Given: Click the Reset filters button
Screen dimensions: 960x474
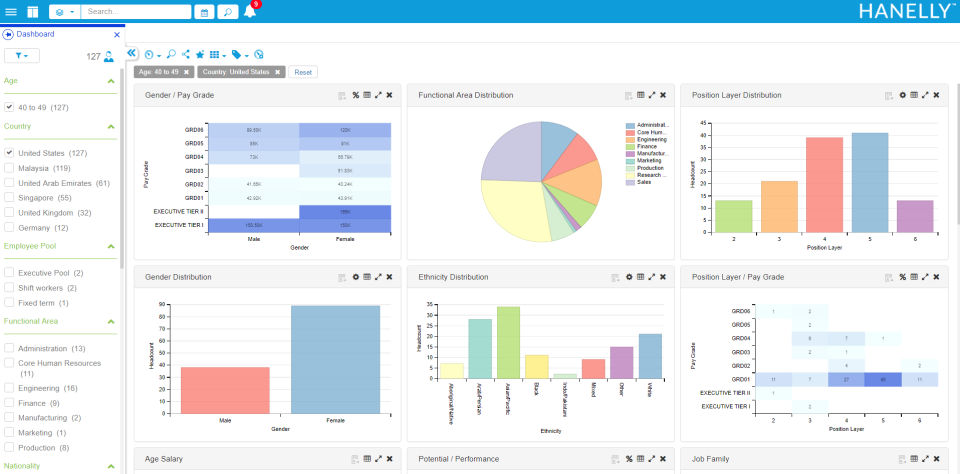Looking at the screenshot, I should pos(303,72).
